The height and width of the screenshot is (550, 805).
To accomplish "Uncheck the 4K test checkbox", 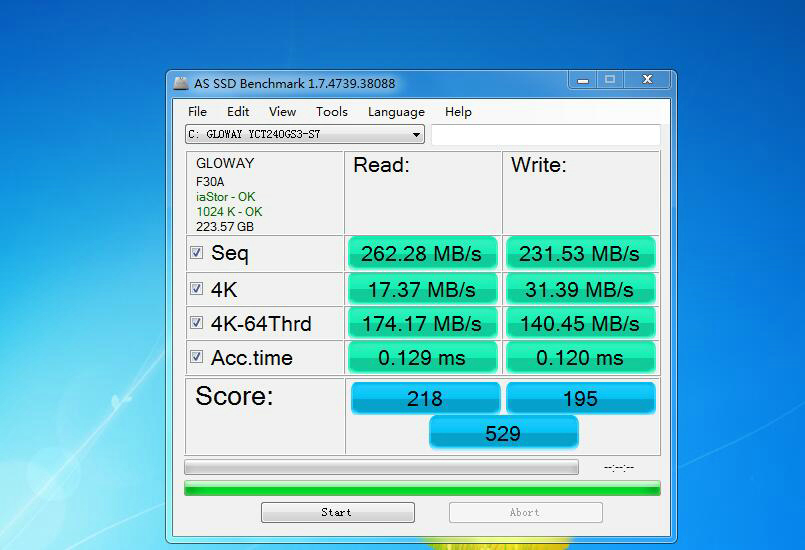I will pyautogui.click(x=196, y=289).
